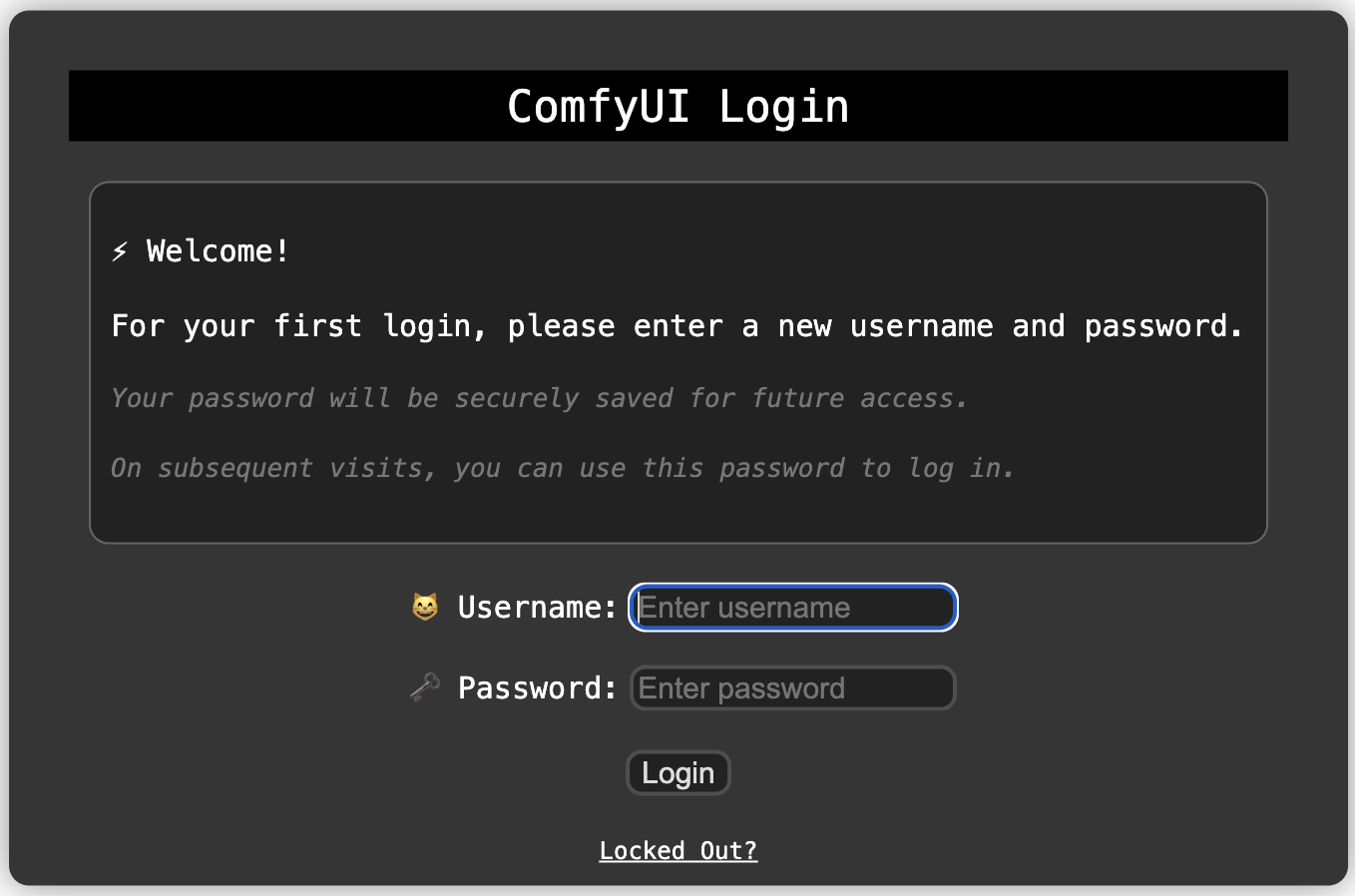1355x896 pixels.
Task: Click the key icon beside Password
Action: coord(425,687)
